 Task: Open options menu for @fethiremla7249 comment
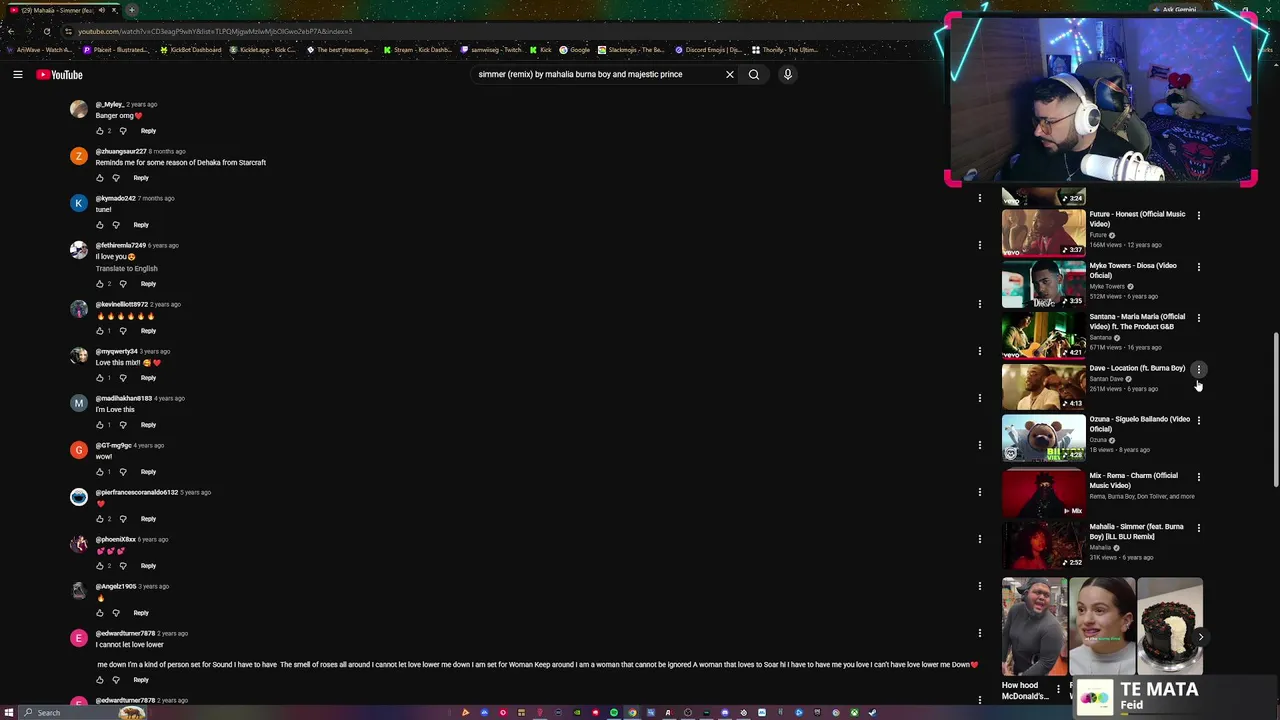point(980,245)
